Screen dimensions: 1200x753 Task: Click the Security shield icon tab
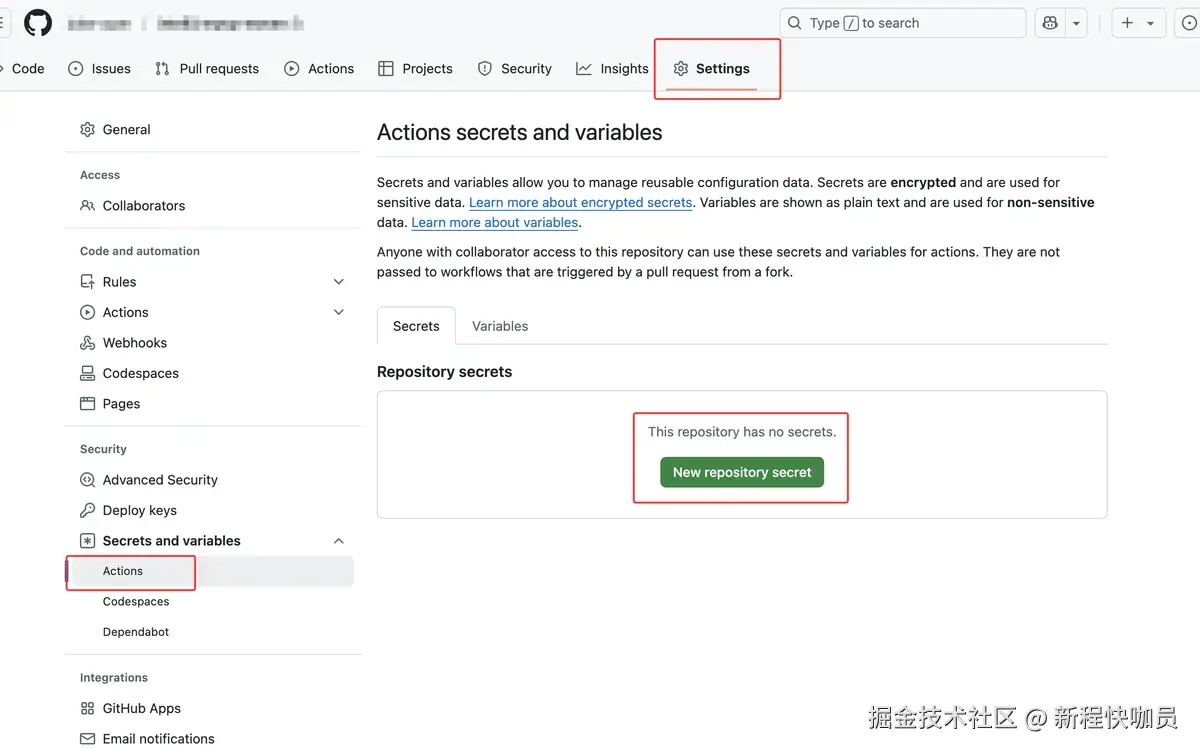tap(485, 69)
